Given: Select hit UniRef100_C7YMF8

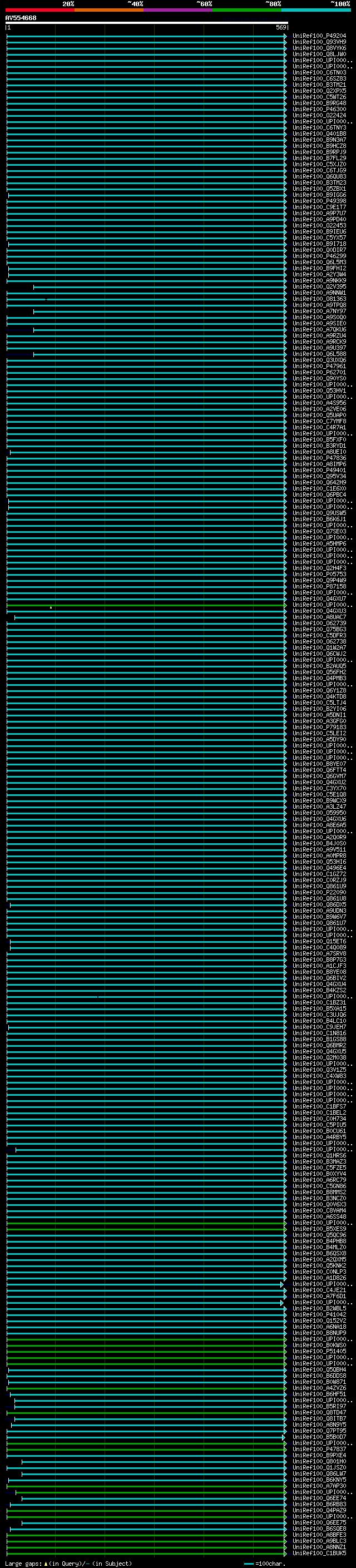Looking at the screenshot, I should click(319, 421).
